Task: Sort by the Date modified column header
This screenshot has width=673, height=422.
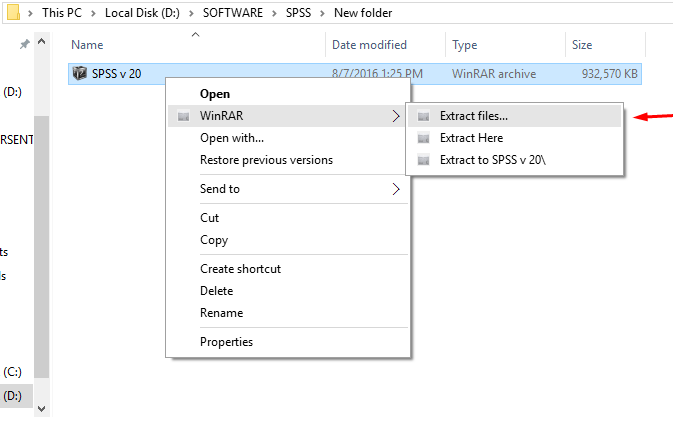Action: (x=369, y=45)
